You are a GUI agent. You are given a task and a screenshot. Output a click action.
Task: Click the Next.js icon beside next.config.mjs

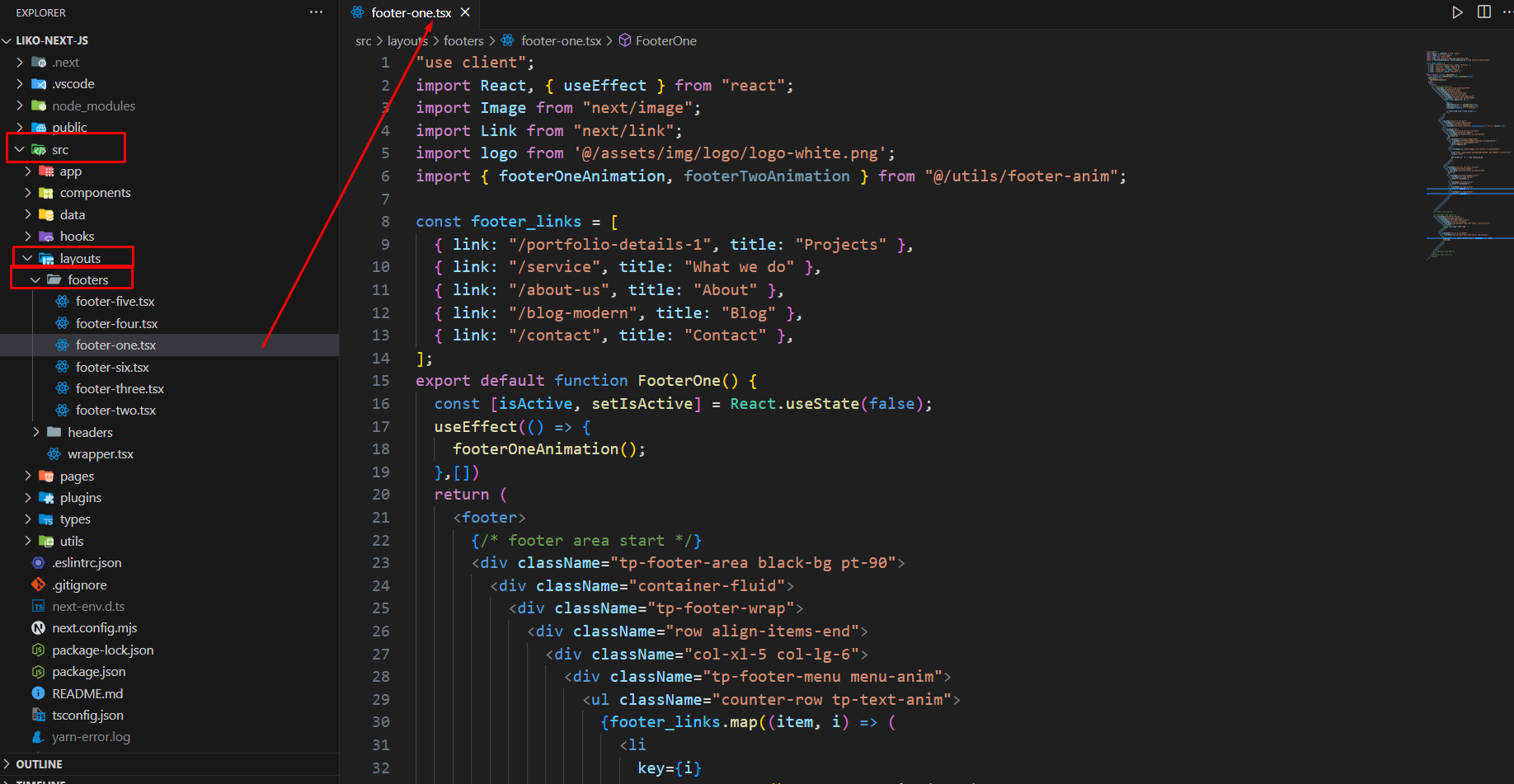(x=38, y=628)
